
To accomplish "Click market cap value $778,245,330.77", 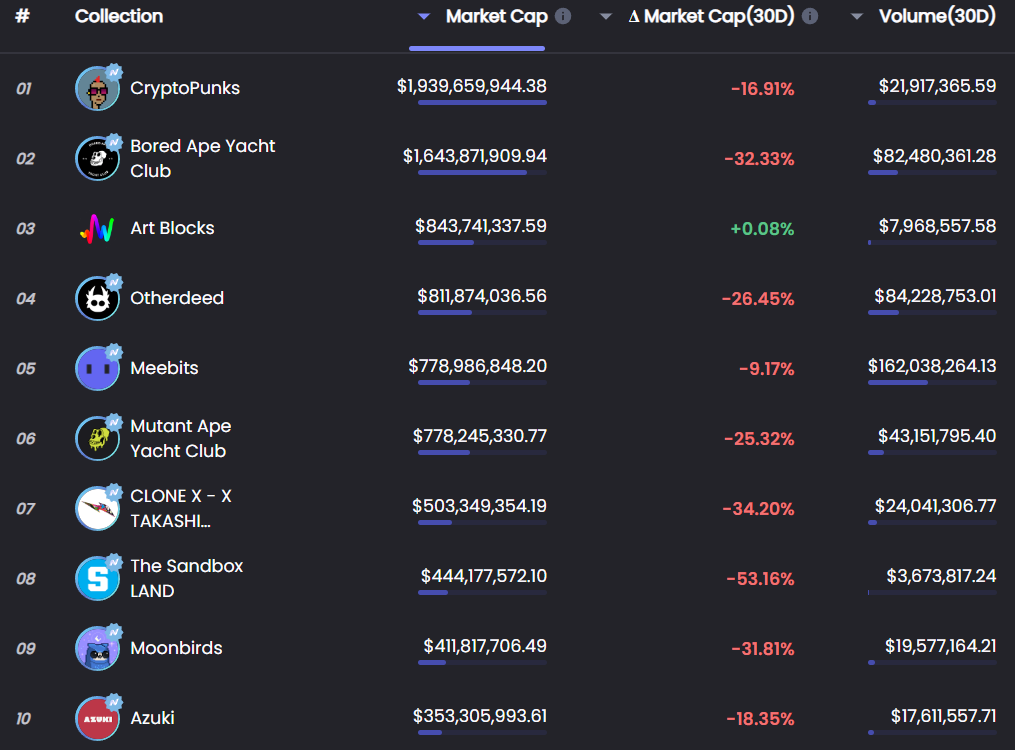I will pyautogui.click(x=480, y=436).
